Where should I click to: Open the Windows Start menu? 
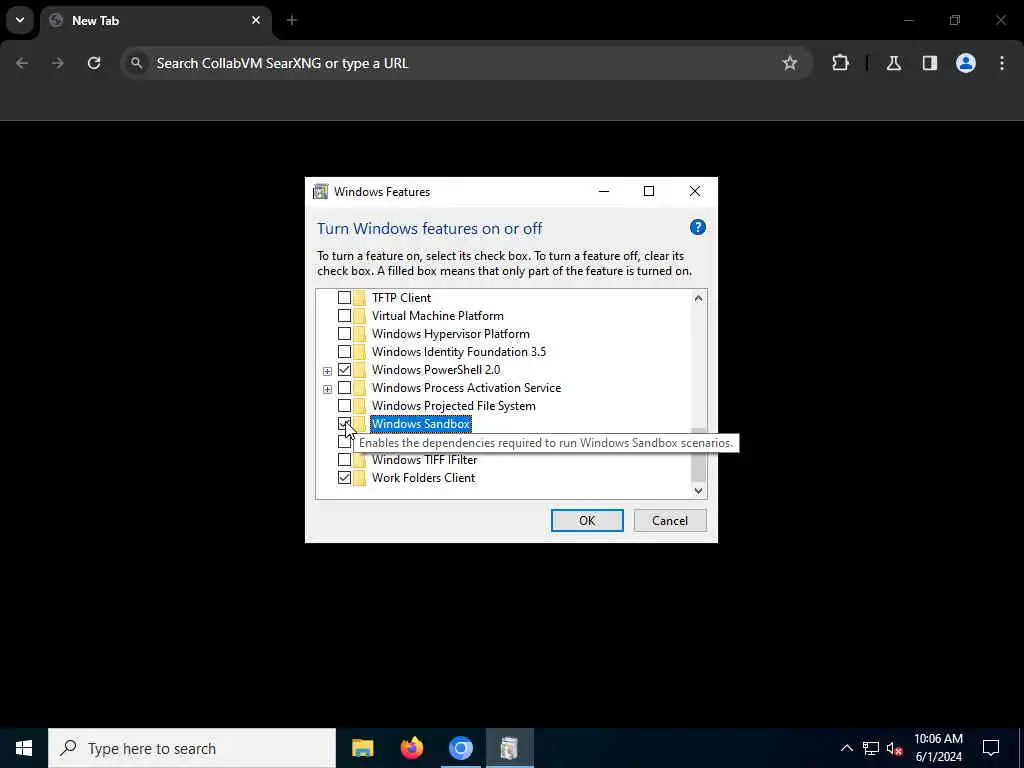pos(24,748)
